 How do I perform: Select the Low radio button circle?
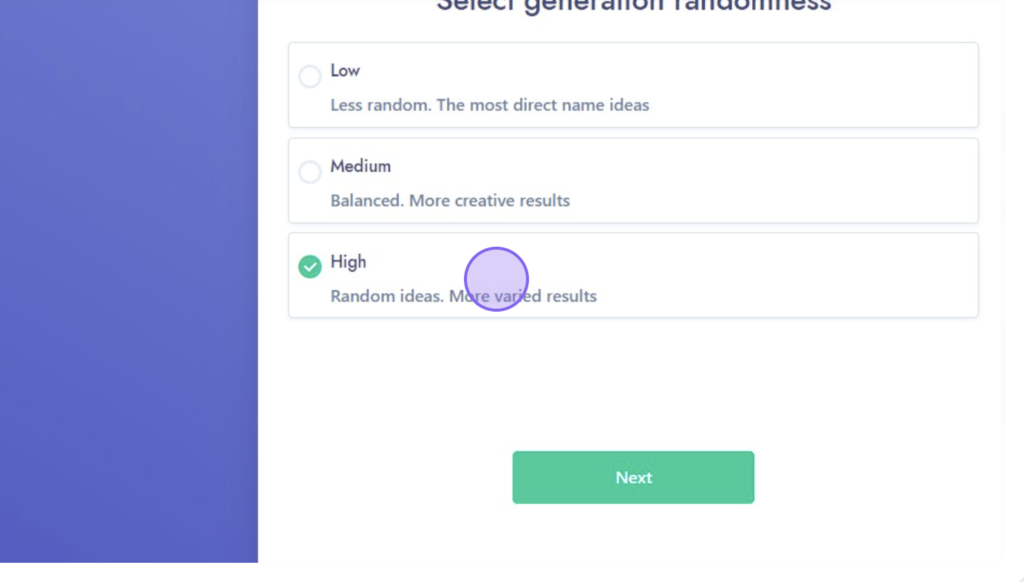point(310,76)
